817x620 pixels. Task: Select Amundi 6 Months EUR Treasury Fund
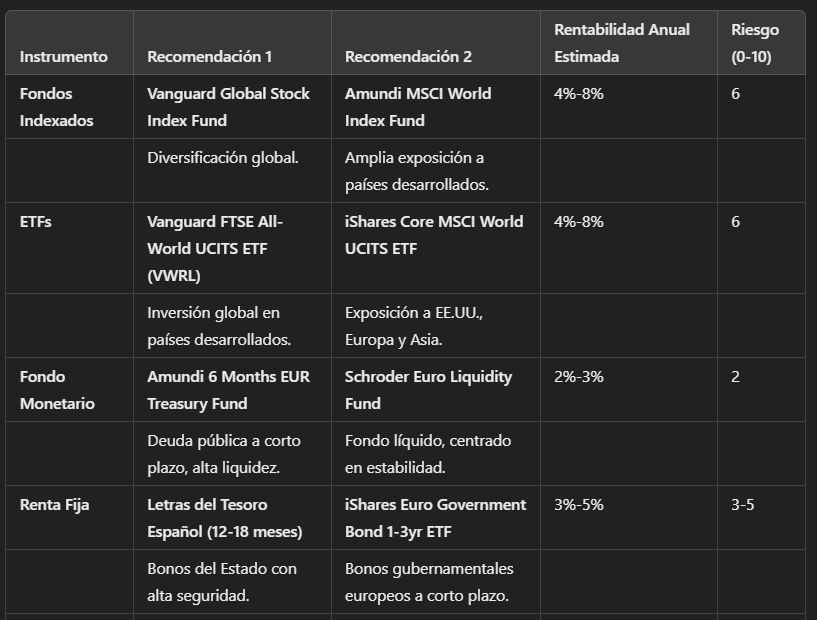coord(228,390)
